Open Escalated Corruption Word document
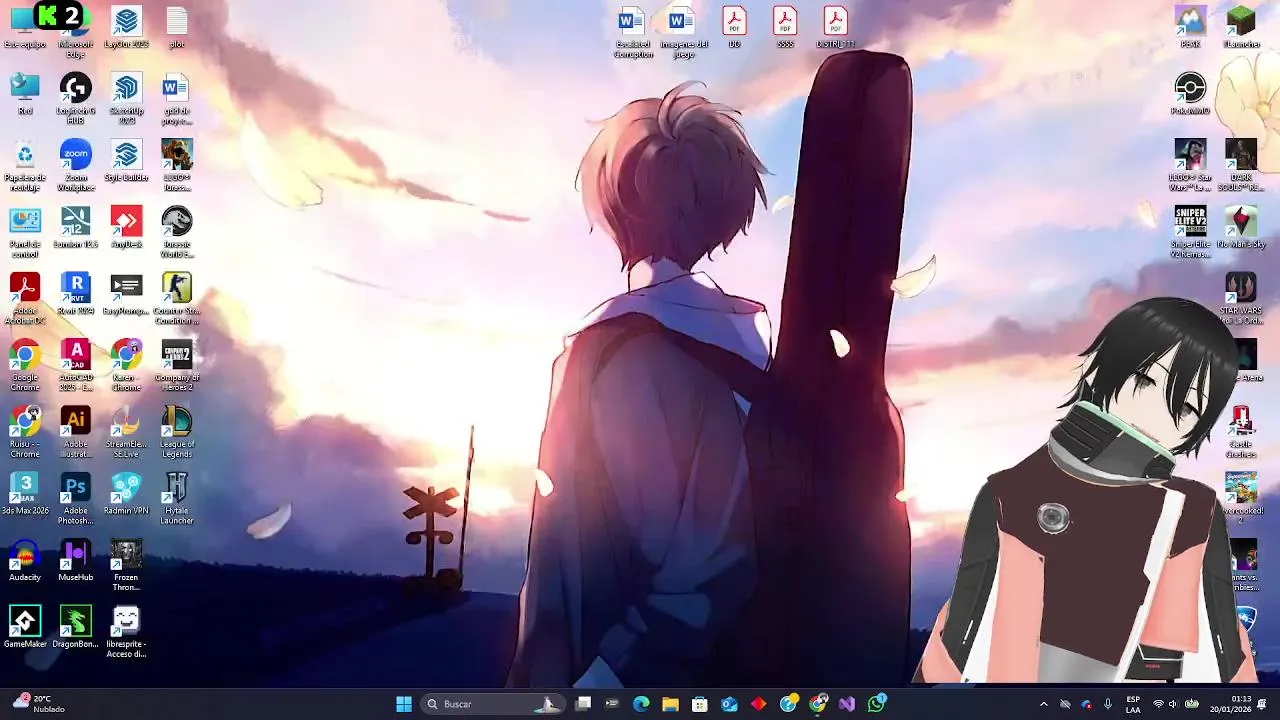 pos(633,33)
